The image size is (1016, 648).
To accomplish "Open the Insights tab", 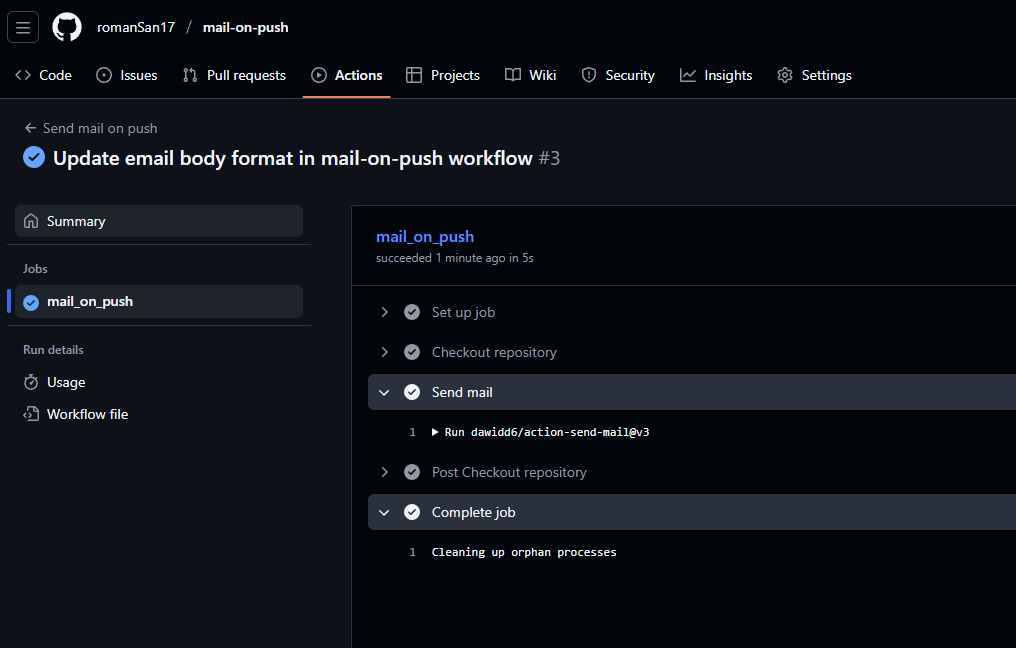I will click(716, 75).
